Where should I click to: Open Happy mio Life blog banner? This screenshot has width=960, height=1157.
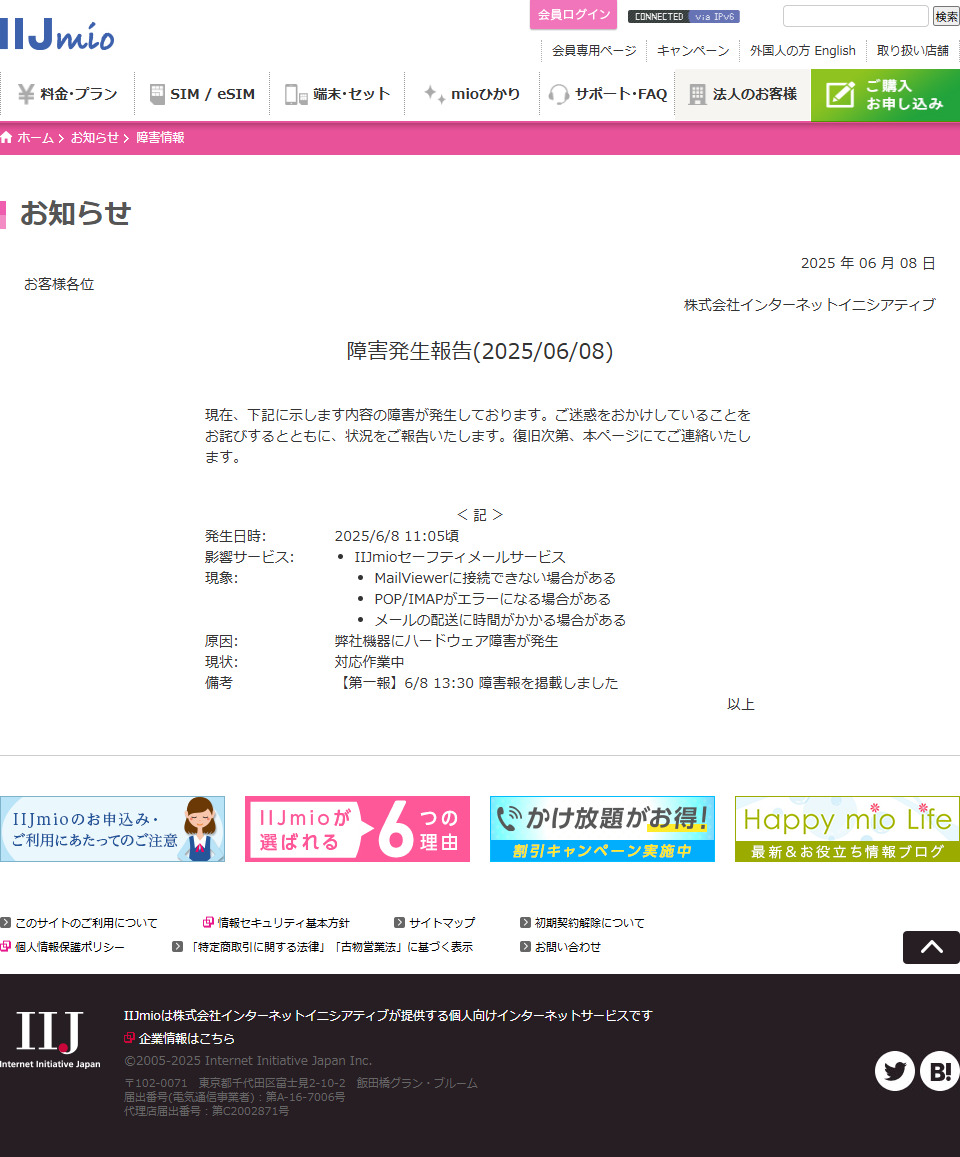pos(847,829)
